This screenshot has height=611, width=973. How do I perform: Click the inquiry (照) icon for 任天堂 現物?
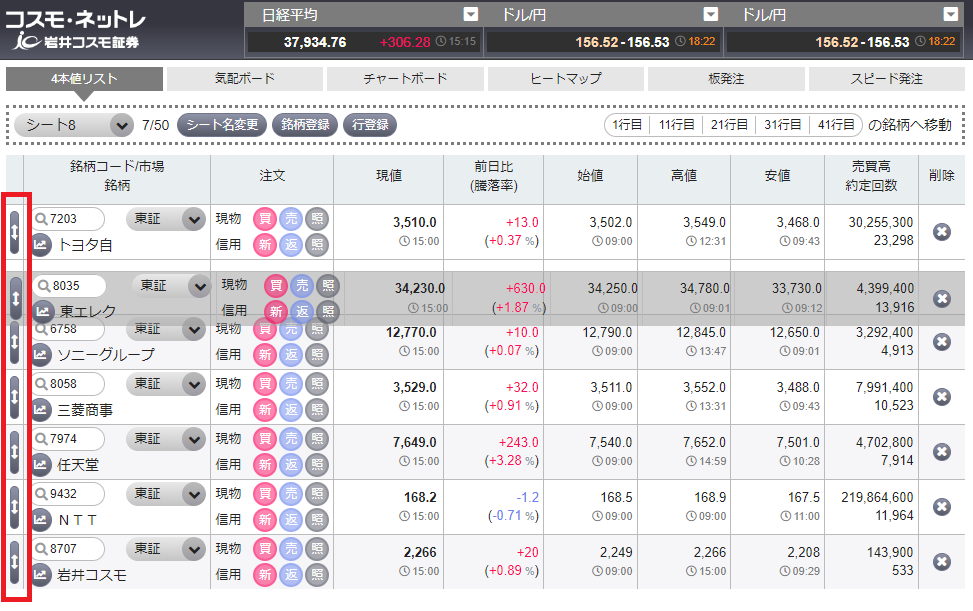point(317,439)
